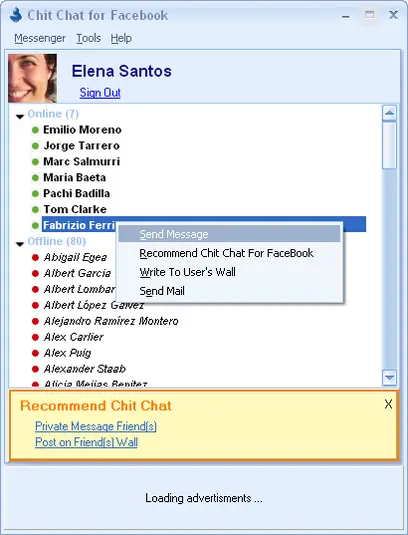Click the green status dot next to Tom Clarke
Viewport: 408px width, 535px height.
[x=35, y=209]
